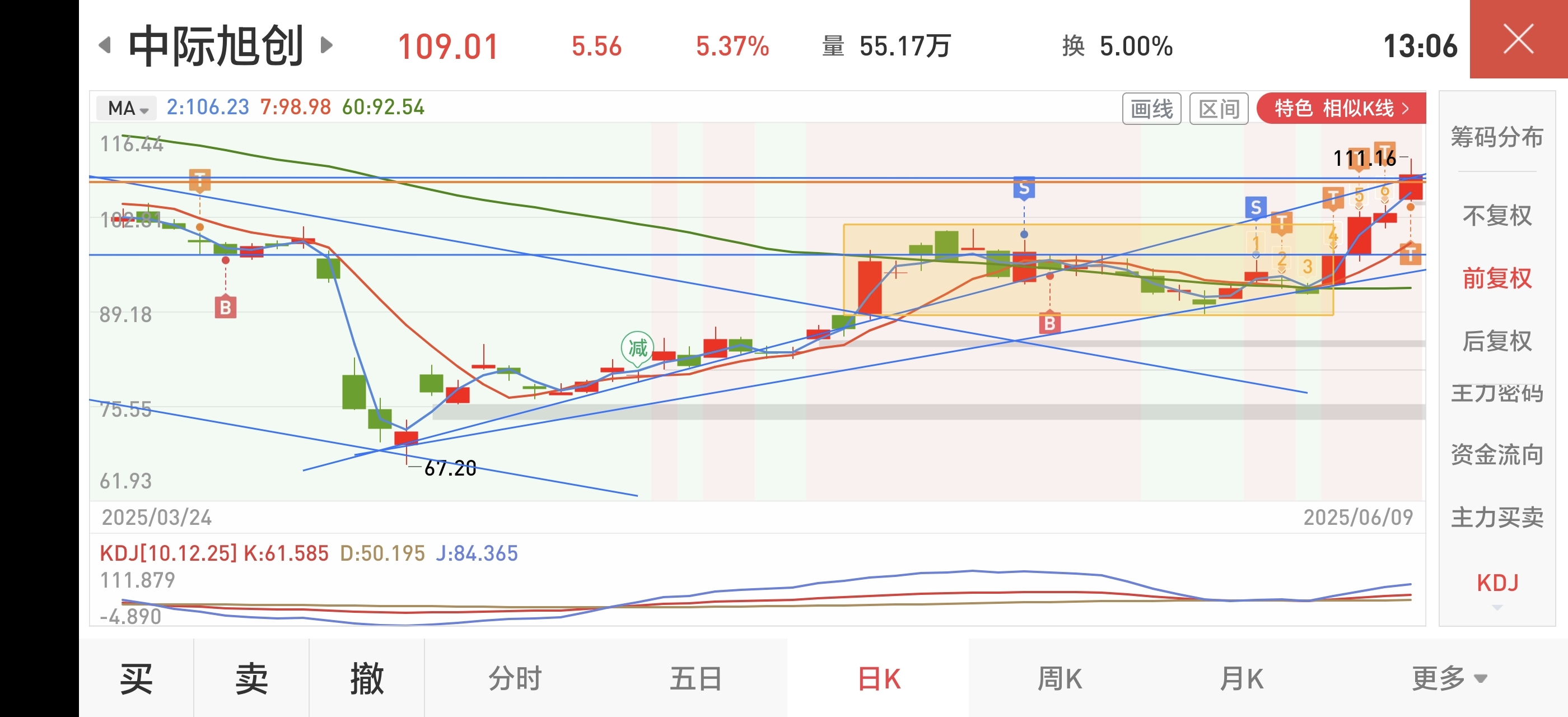Tap the MA 2:106.23 value
This screenshot has height=717, width=1568.
click(208, 107)
